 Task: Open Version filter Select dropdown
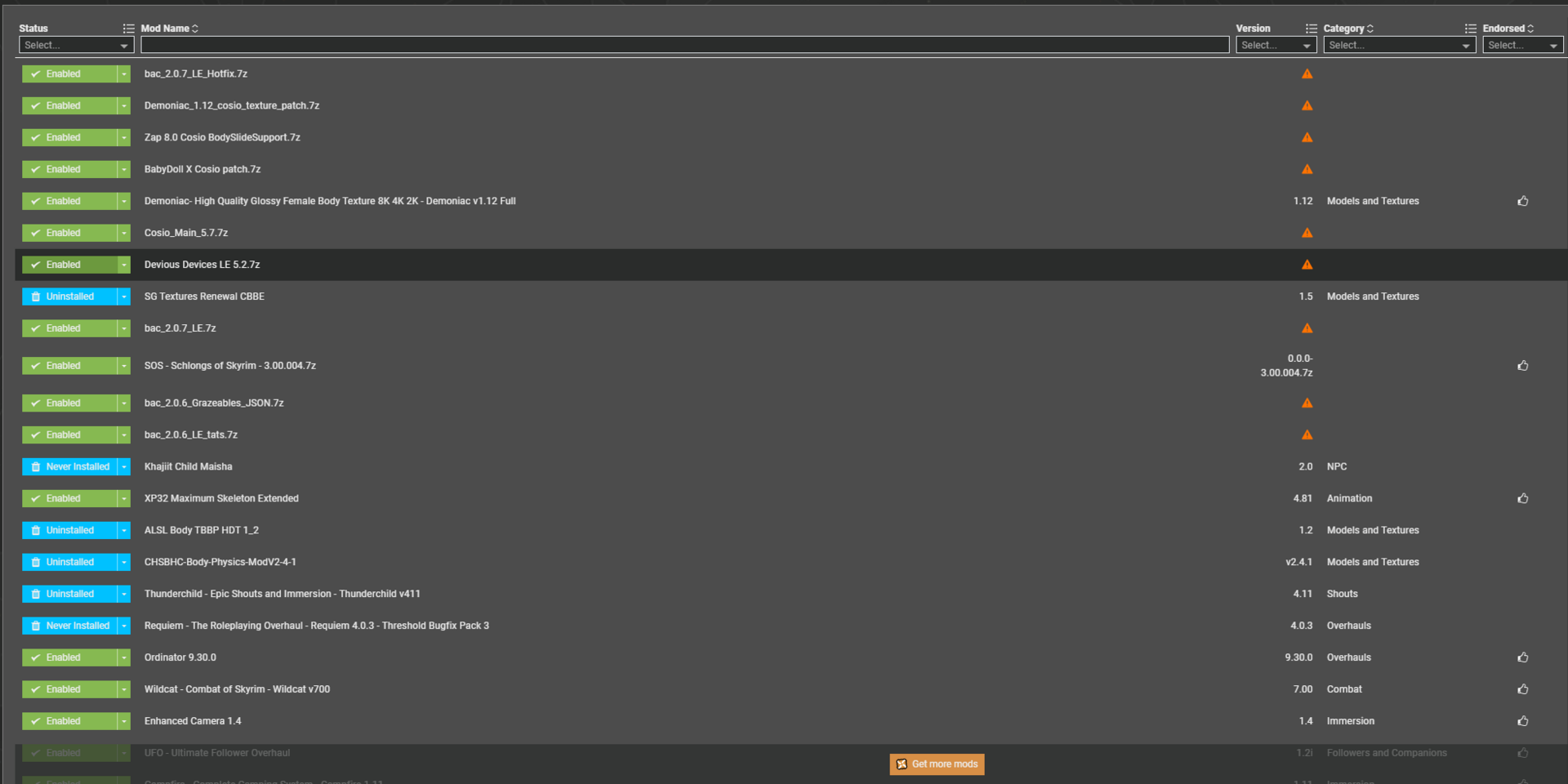[1276, 45]
